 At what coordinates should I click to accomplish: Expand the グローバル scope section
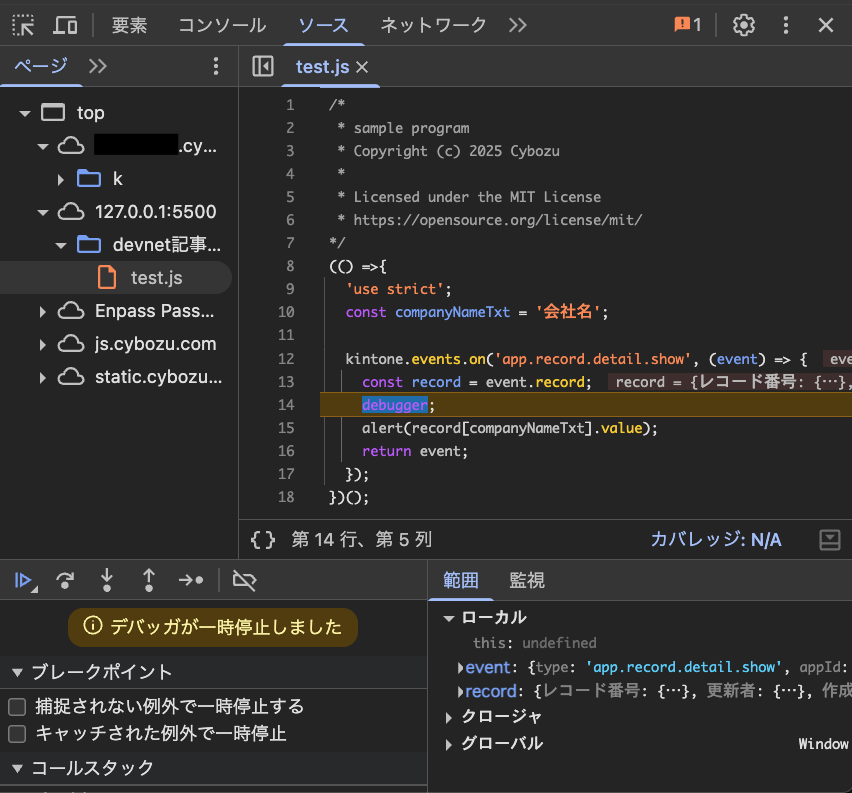pos(449,745)
